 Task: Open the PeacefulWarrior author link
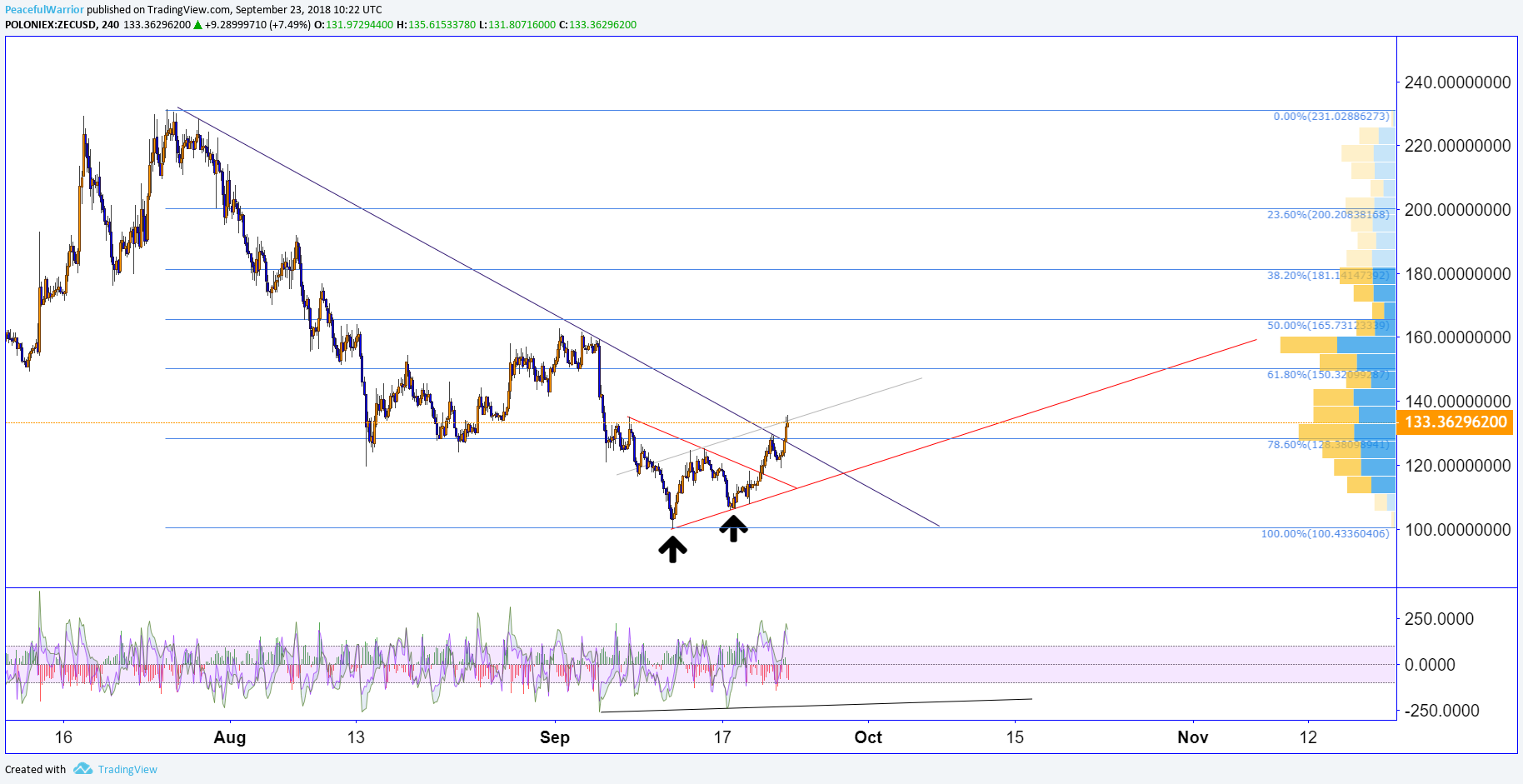coord(44,10)
